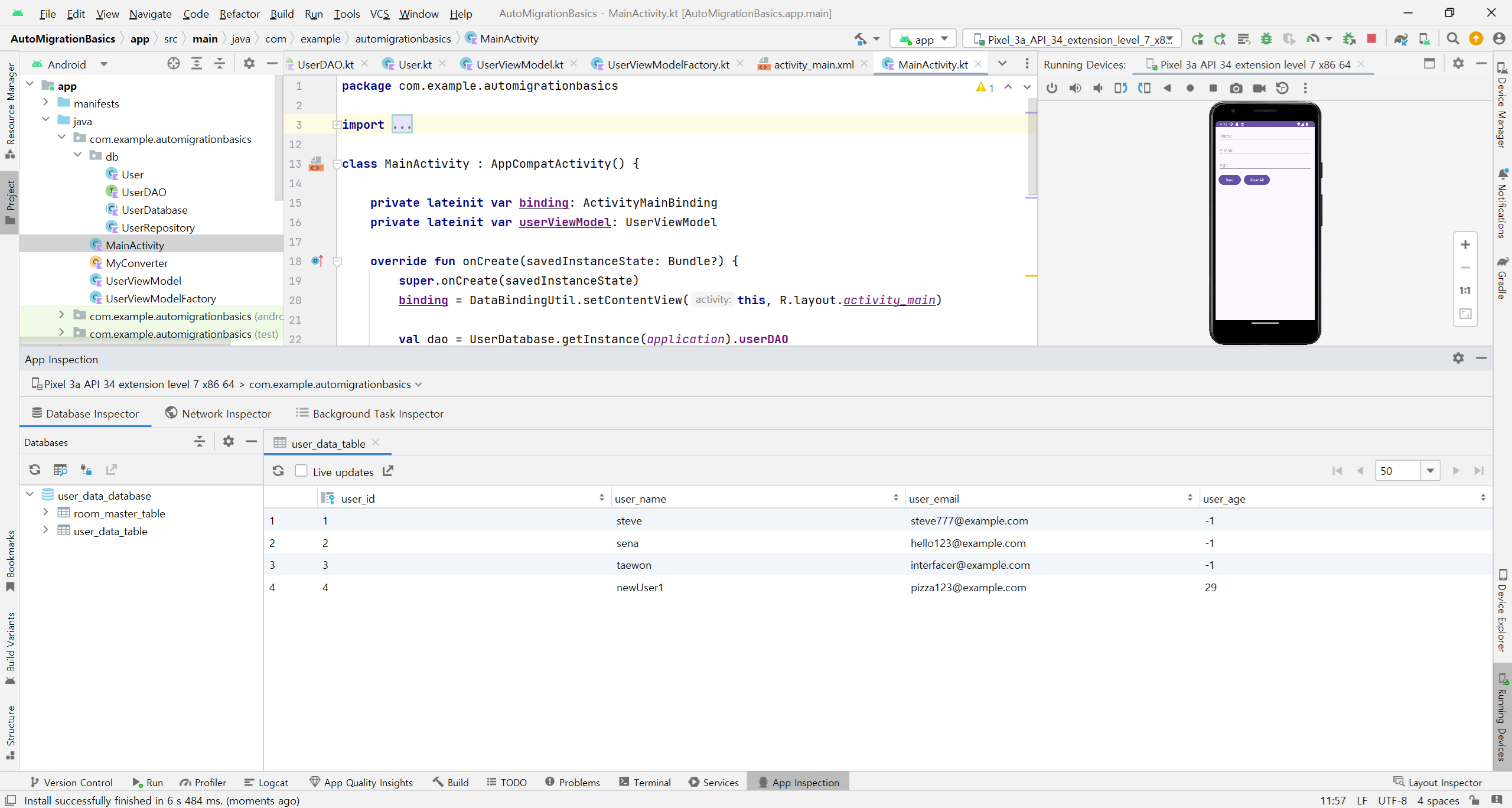Click the Search Everywhere magnifier icon
Image resolution: width=1512 pixels, height=808 pixels.
click(1452, 39)
